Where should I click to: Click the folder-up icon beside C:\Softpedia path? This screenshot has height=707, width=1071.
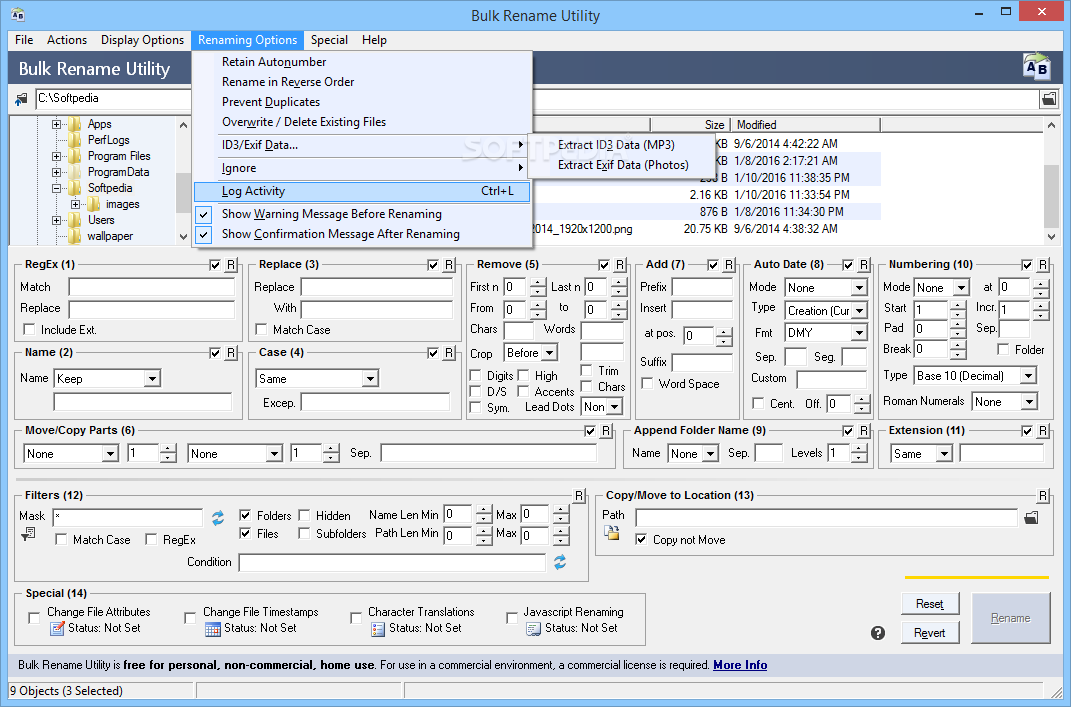point(21,100)
